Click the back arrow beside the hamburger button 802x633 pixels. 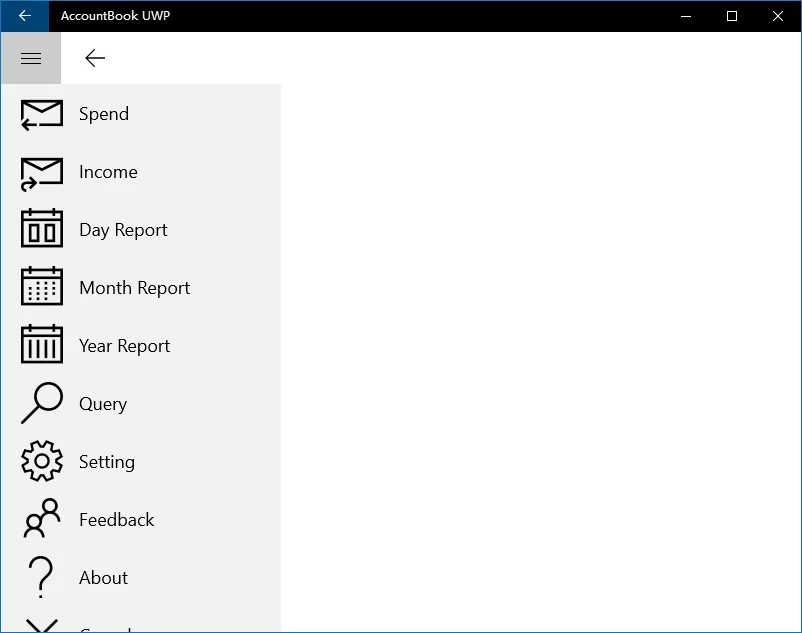[95, 58]
